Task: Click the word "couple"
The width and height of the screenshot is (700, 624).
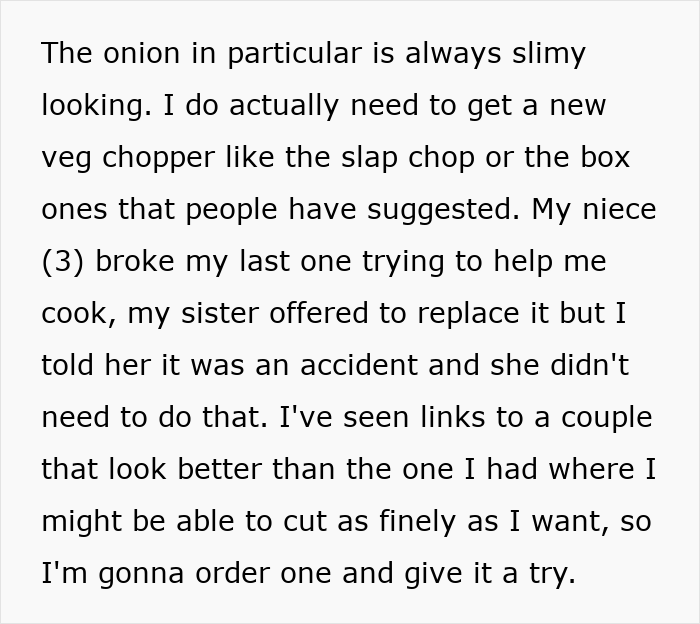Action: (x=607, y=417)
